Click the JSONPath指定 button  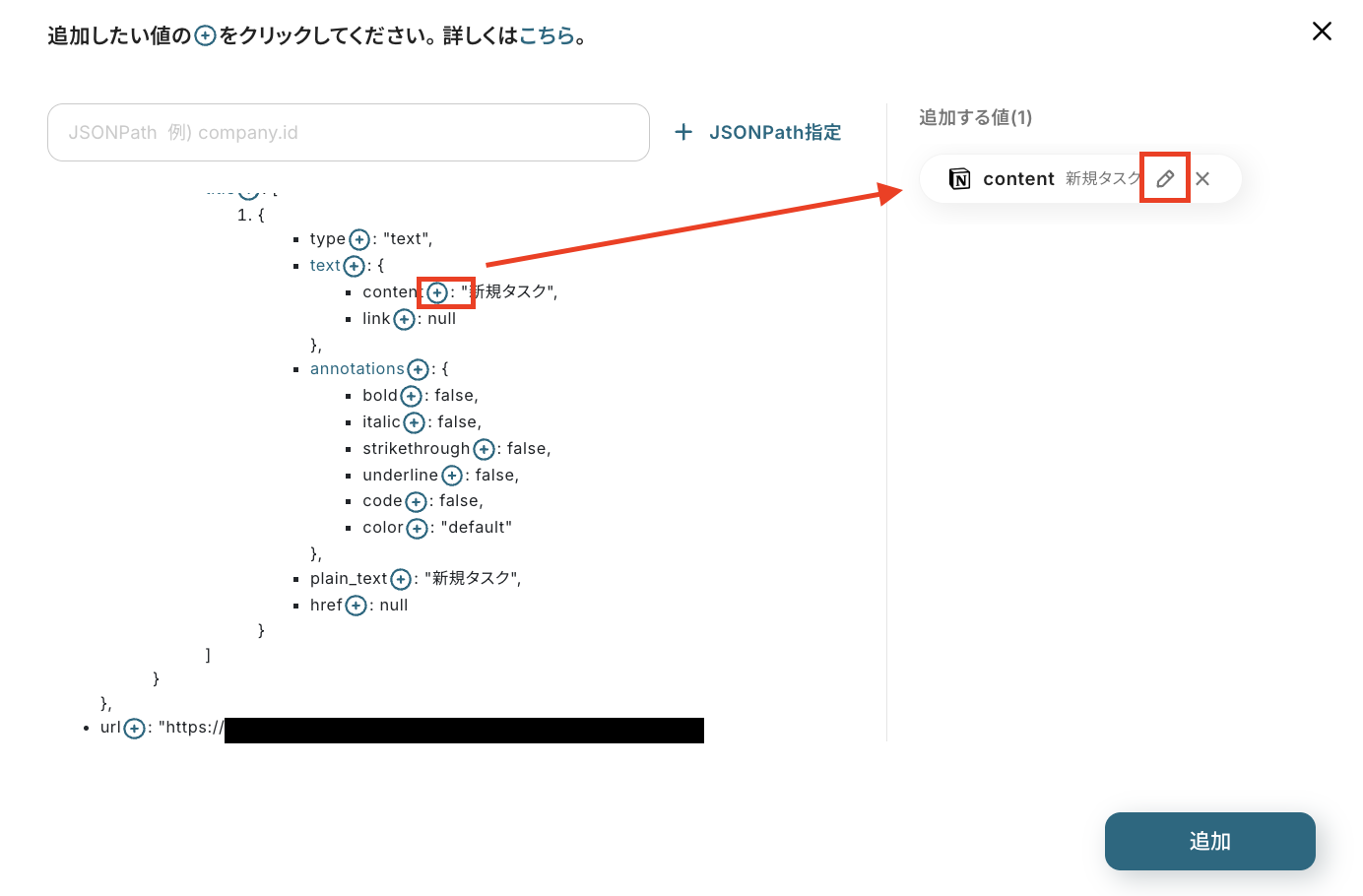point(757,132)
